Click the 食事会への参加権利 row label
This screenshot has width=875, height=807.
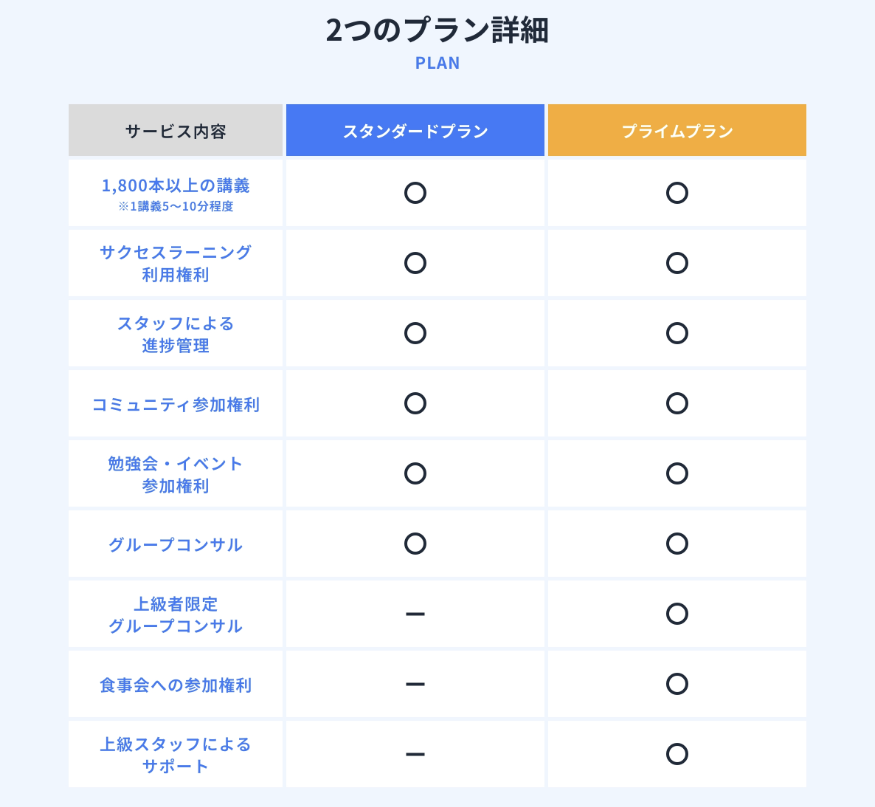click(176, 685)
